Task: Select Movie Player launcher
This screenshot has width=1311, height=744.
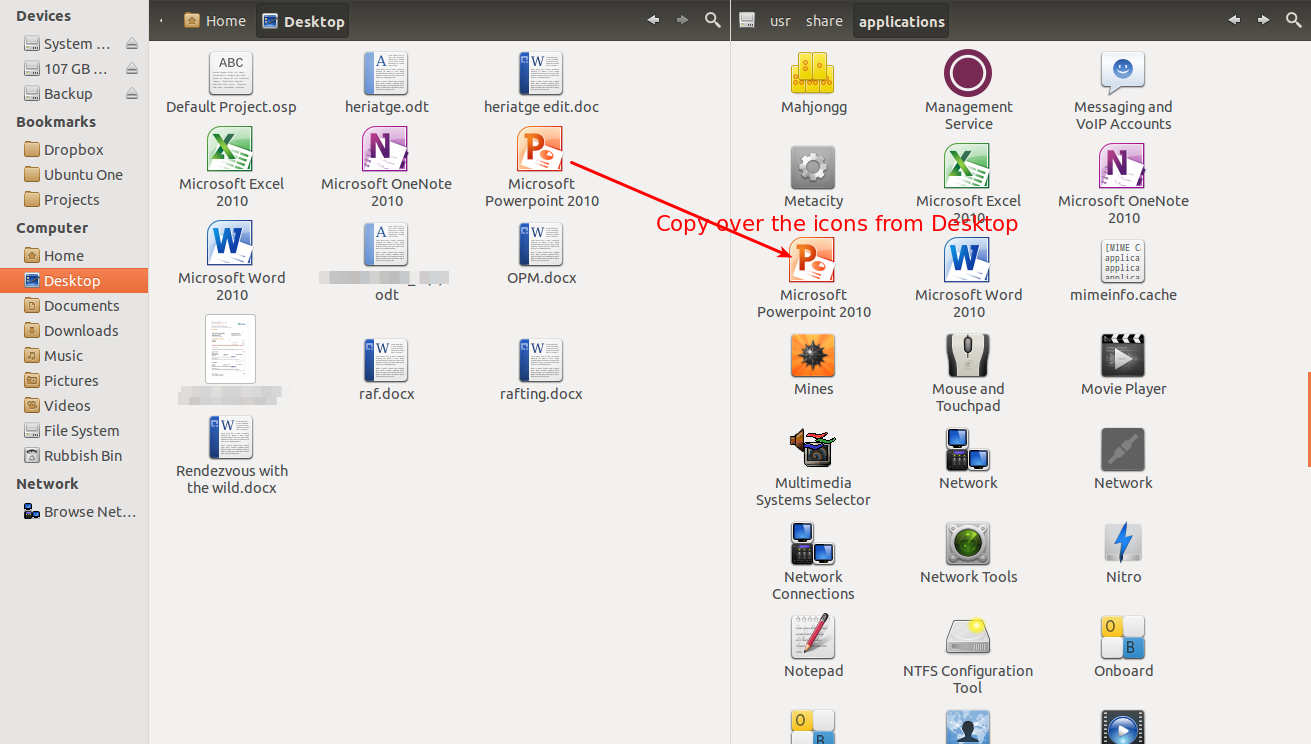Action: tap(1123, 355)
